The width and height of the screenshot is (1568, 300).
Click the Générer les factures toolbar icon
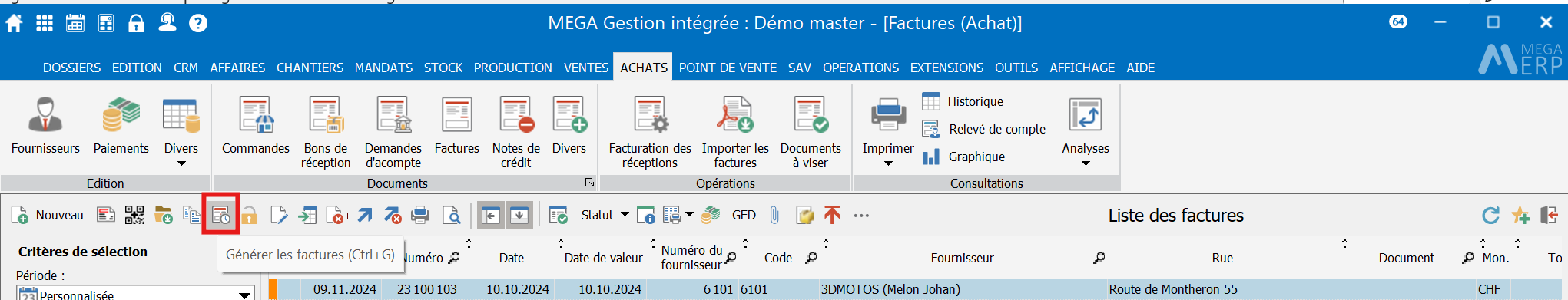[220, 215]
